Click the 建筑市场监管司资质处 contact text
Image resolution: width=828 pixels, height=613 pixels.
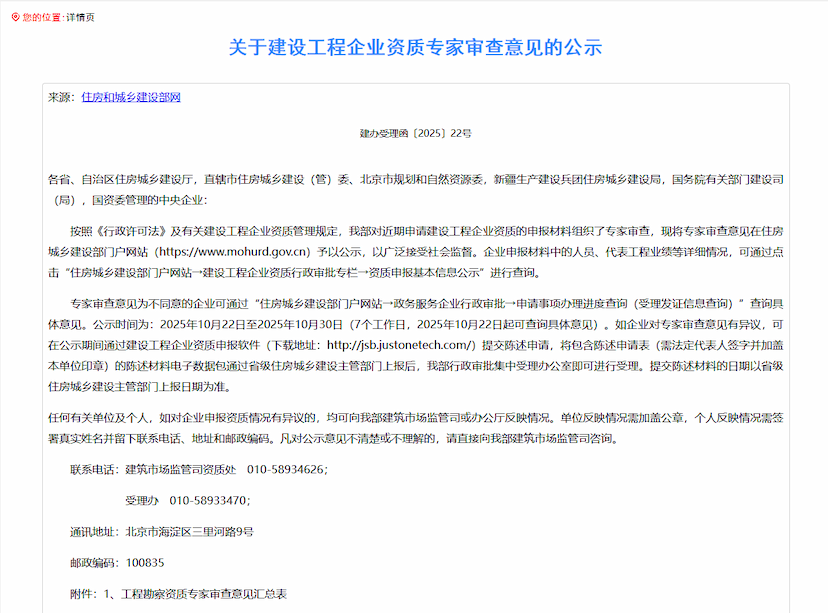point(181,469)
